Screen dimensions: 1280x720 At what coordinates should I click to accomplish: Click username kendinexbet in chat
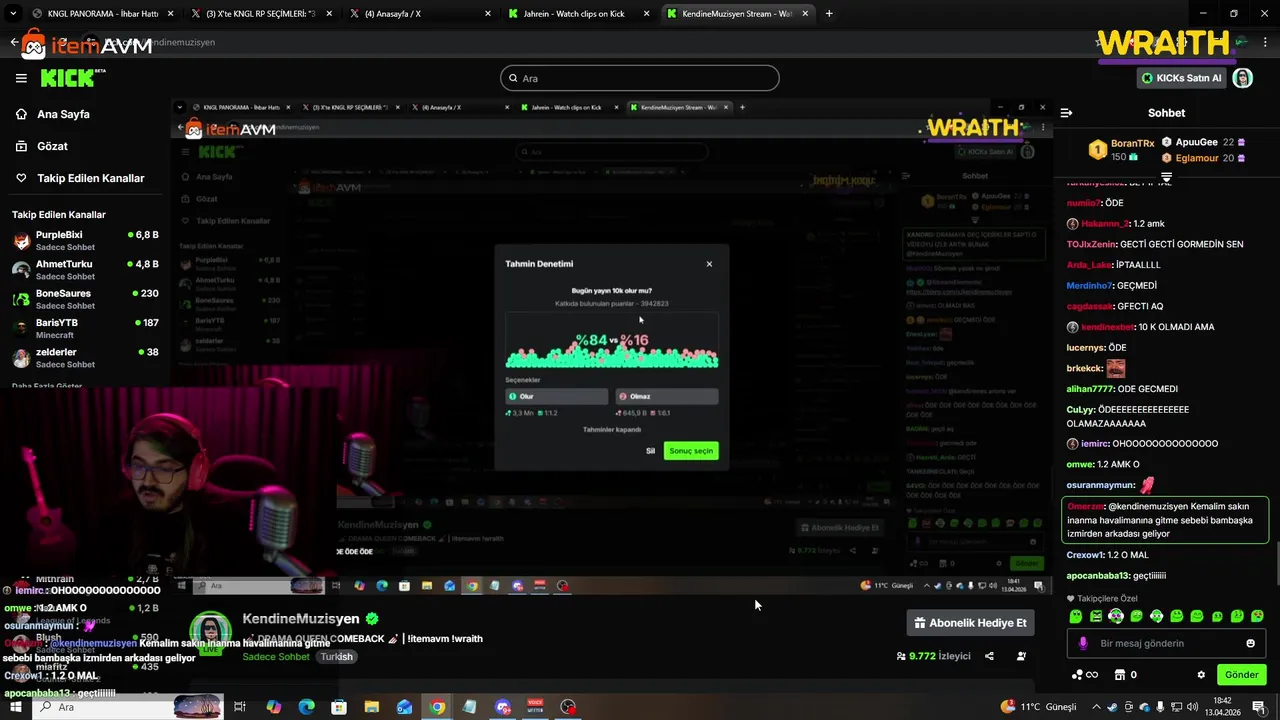point(1105,327)
